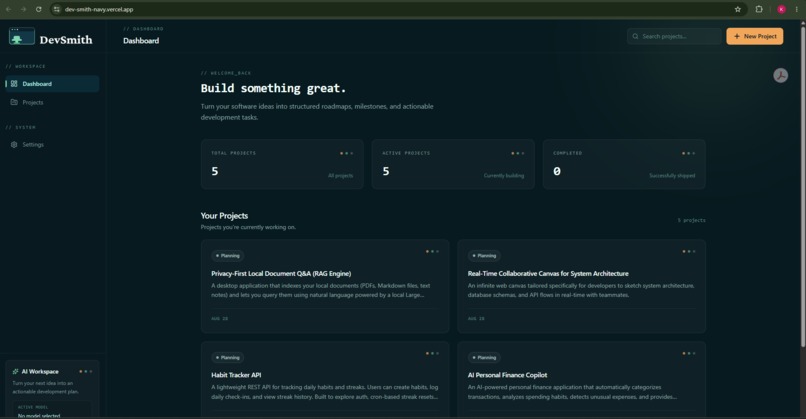This screenshot has width=806, height=419.
Task: Click dots menu on AI Personal Finance Copilot card
Action: [689, 353]
